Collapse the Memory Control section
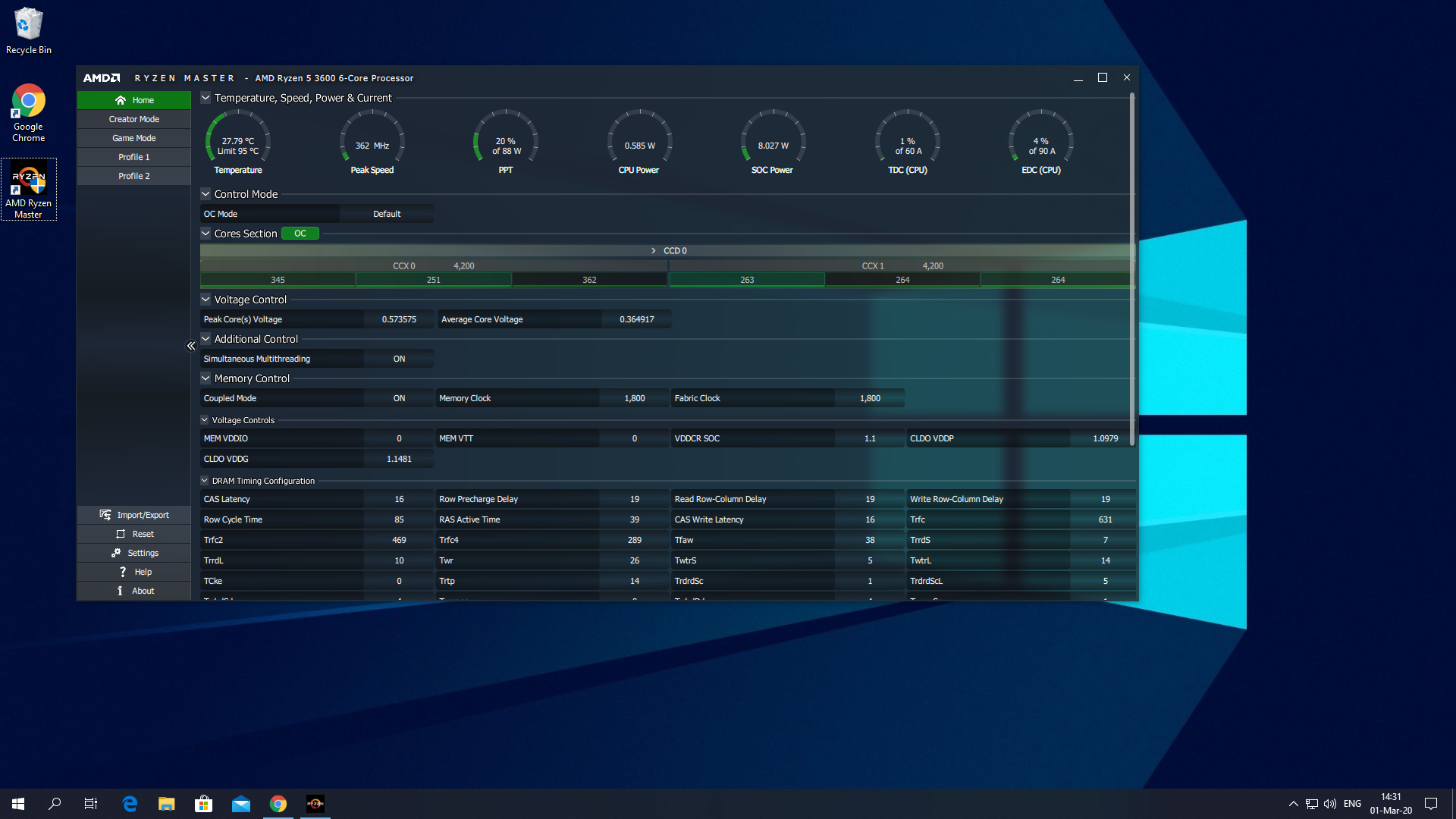The height and width of the screenshot is (819, 1456). click(206, 378)
